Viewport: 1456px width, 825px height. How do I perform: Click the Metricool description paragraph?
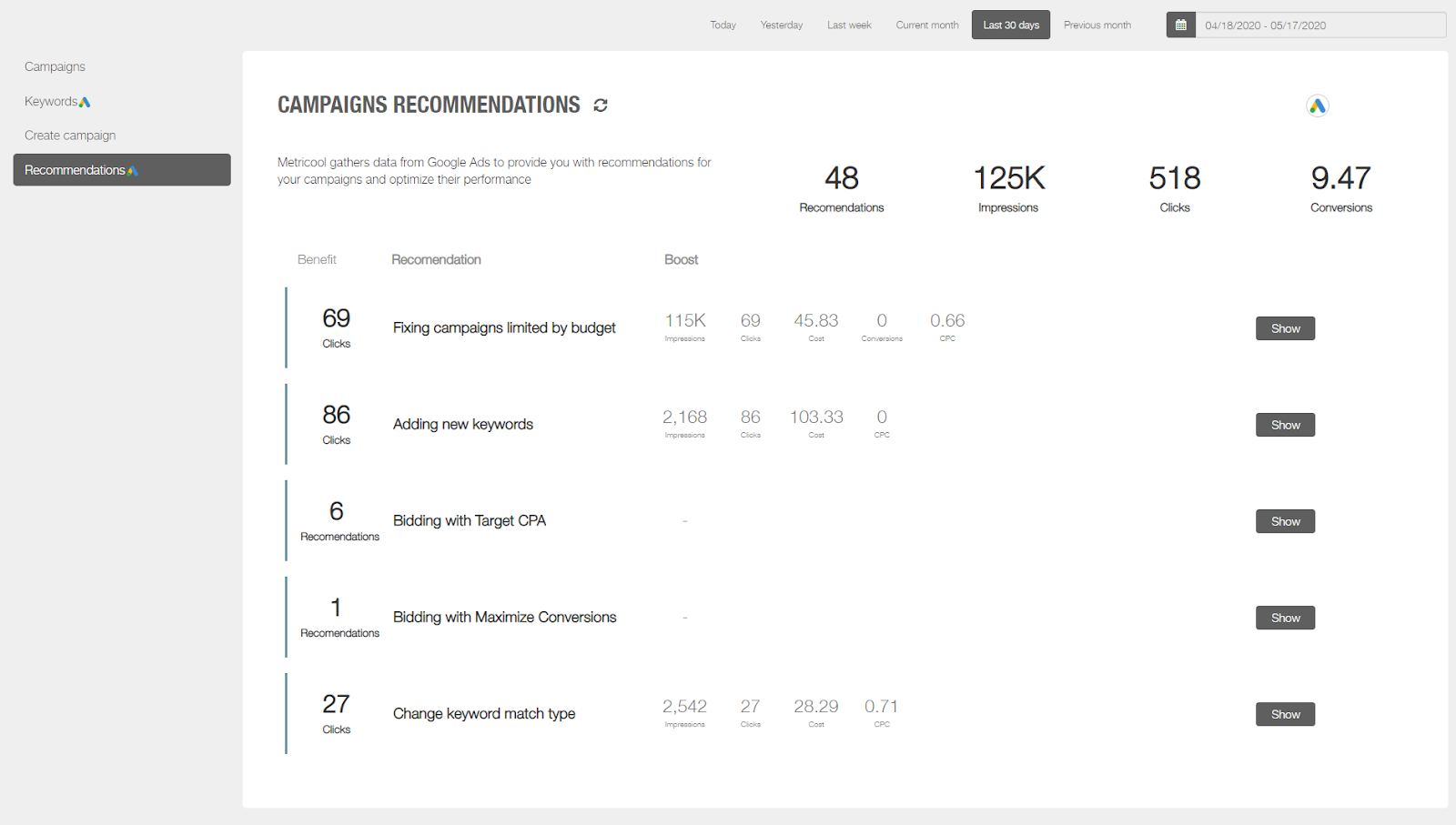[x=494, y=171]
